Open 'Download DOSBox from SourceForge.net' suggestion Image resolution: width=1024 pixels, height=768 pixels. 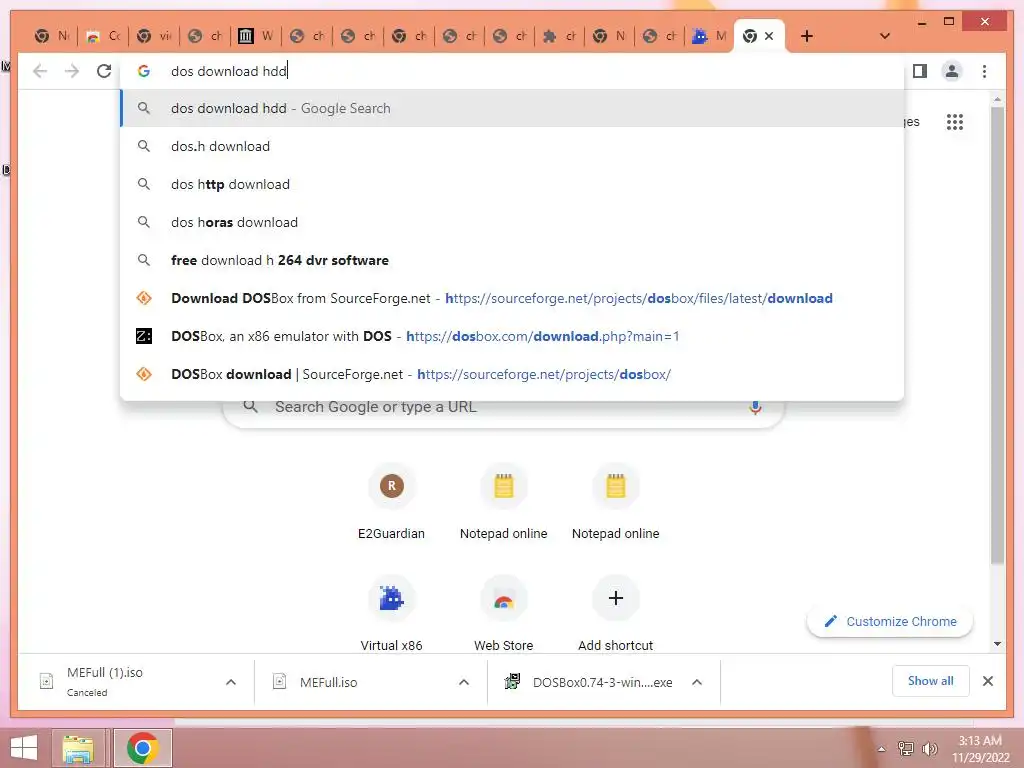(512, 298)
